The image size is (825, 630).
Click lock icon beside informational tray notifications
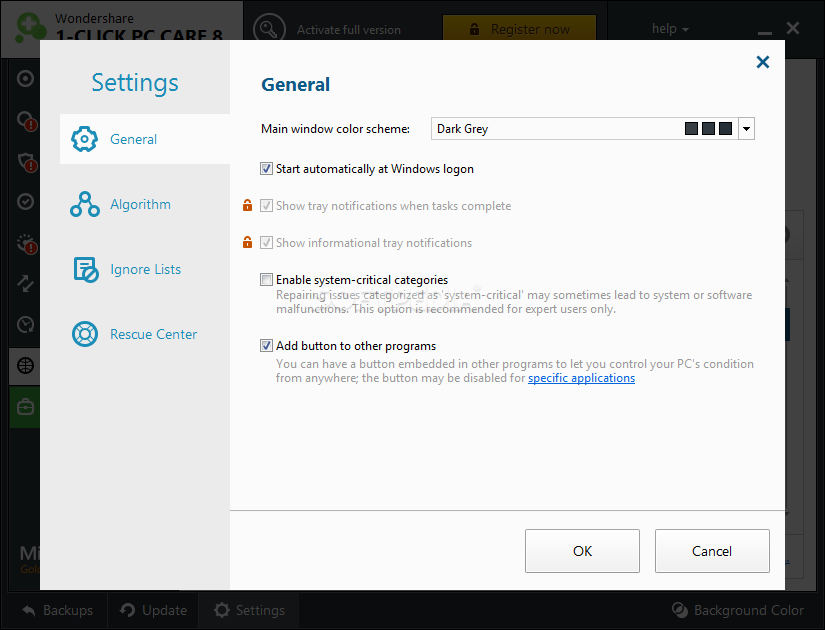point(247,242)
